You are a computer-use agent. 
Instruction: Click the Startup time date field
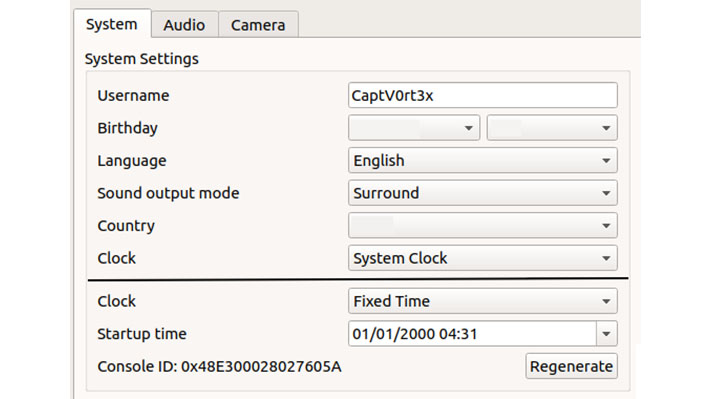click(472, 334)
